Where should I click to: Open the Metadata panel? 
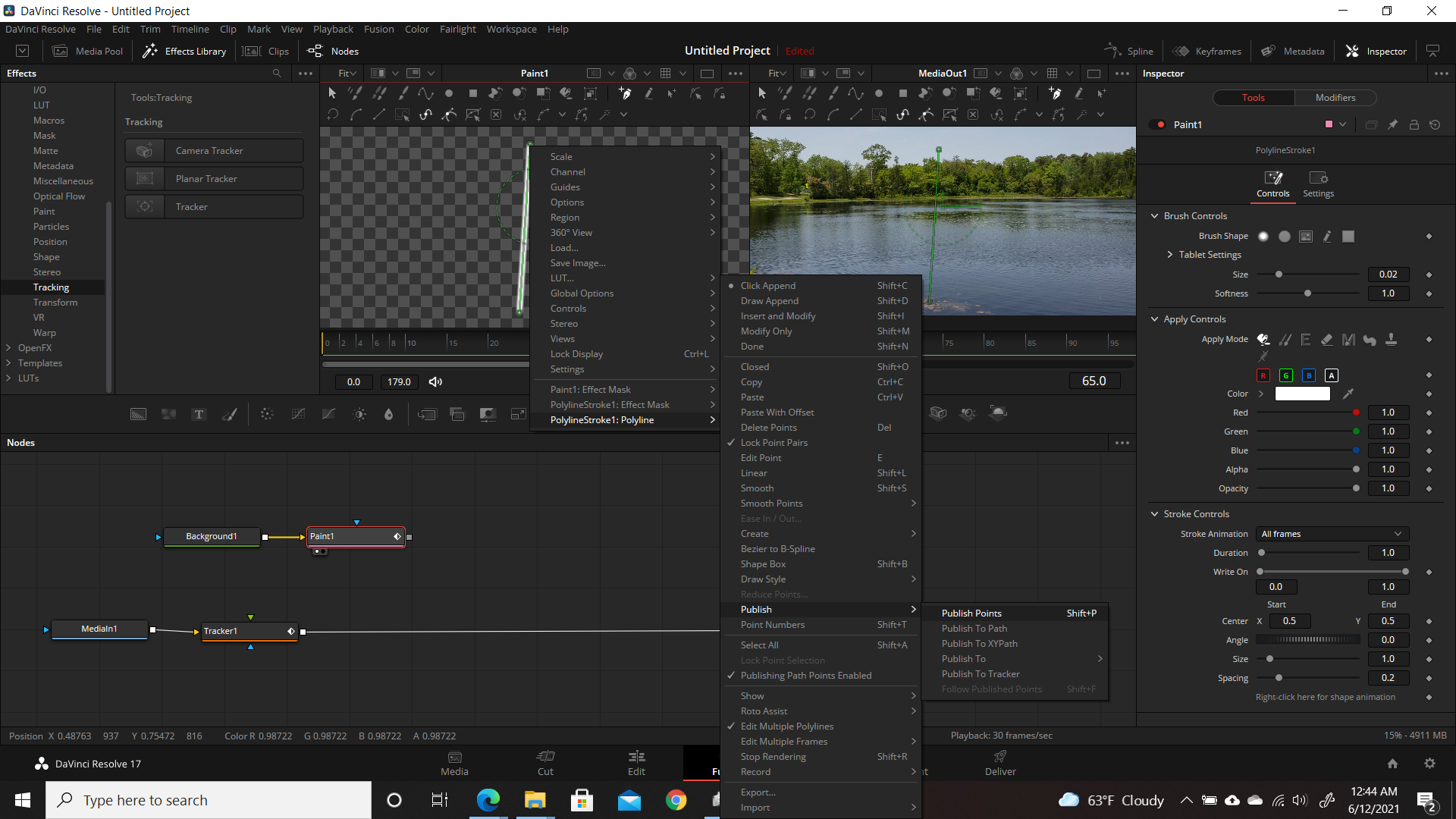click(x=1292, y=52)
